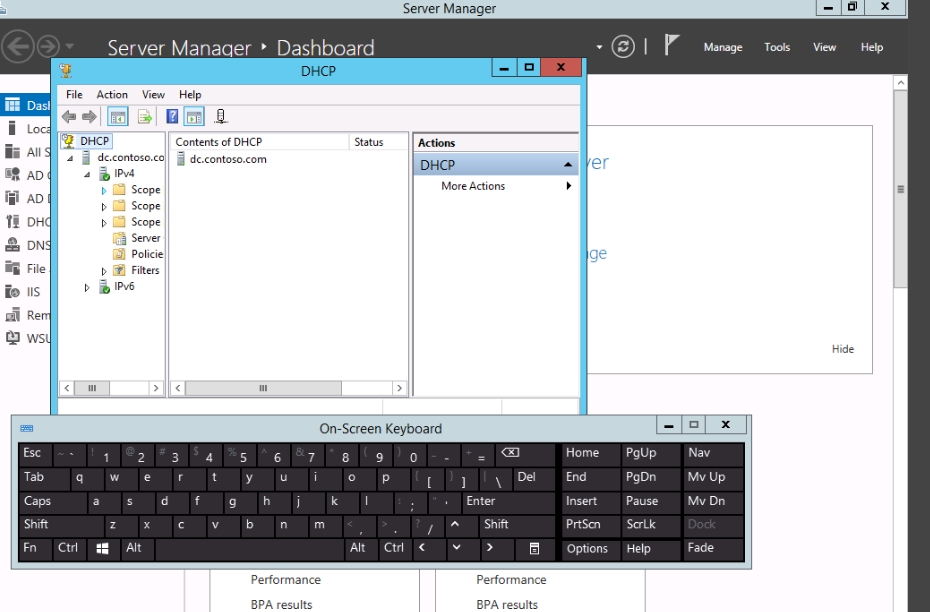Toggle ScrLk on the On-Screen Keyboard

coord(651,525)
